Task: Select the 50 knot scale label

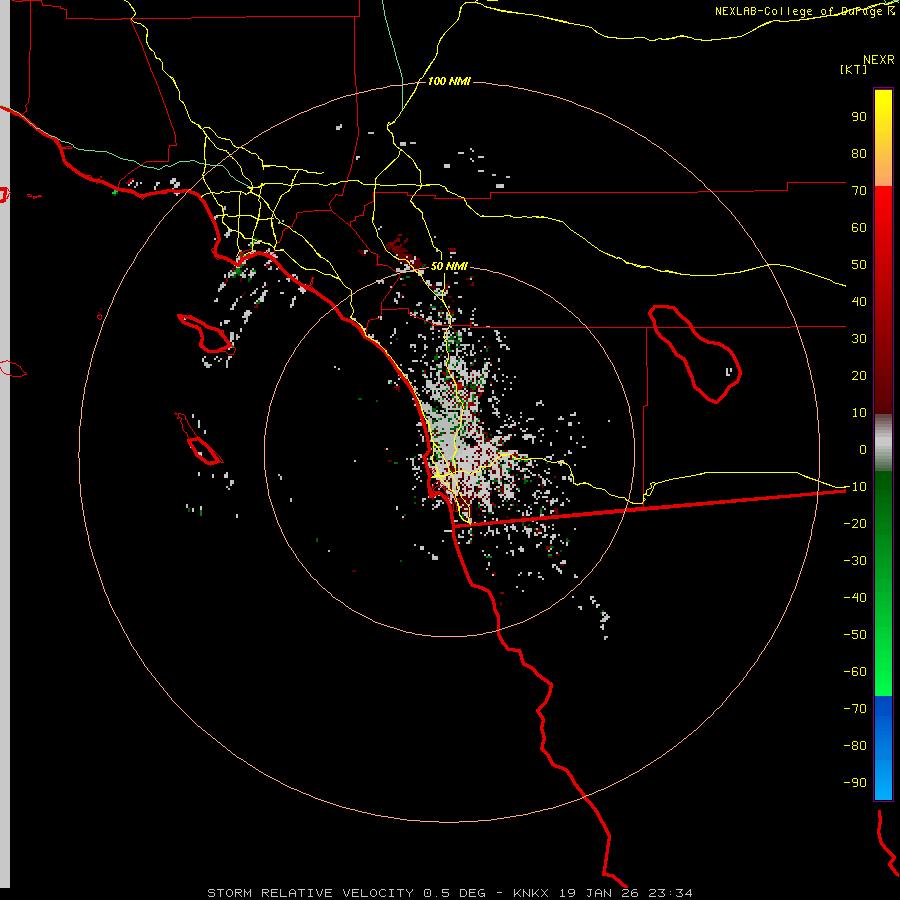Action: 859,265
